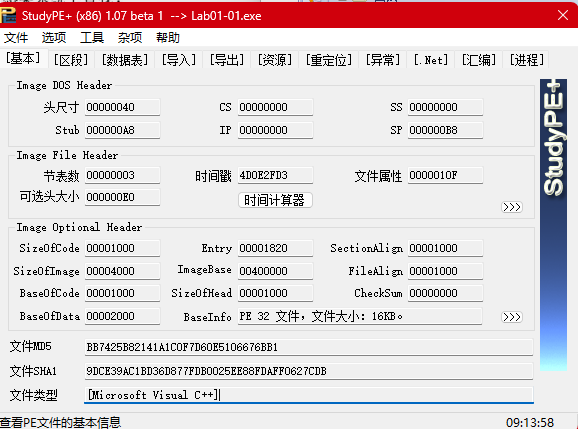Click the CS field in DOS Header
This screenshot has width=578, height=429.
(275, 107)
